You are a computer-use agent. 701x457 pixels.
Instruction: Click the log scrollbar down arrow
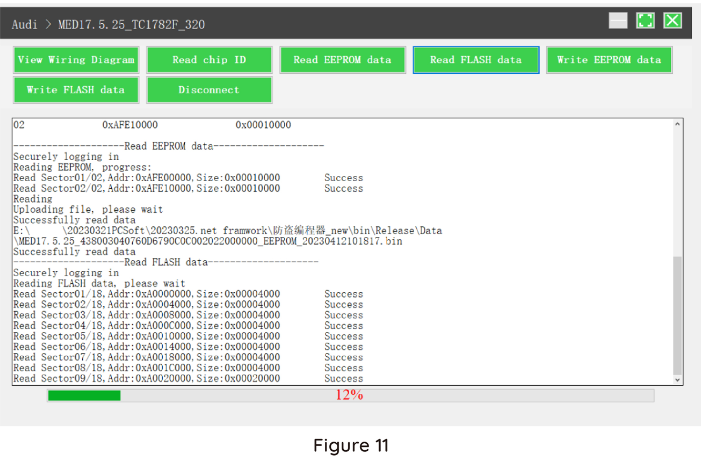click(678, 380)
